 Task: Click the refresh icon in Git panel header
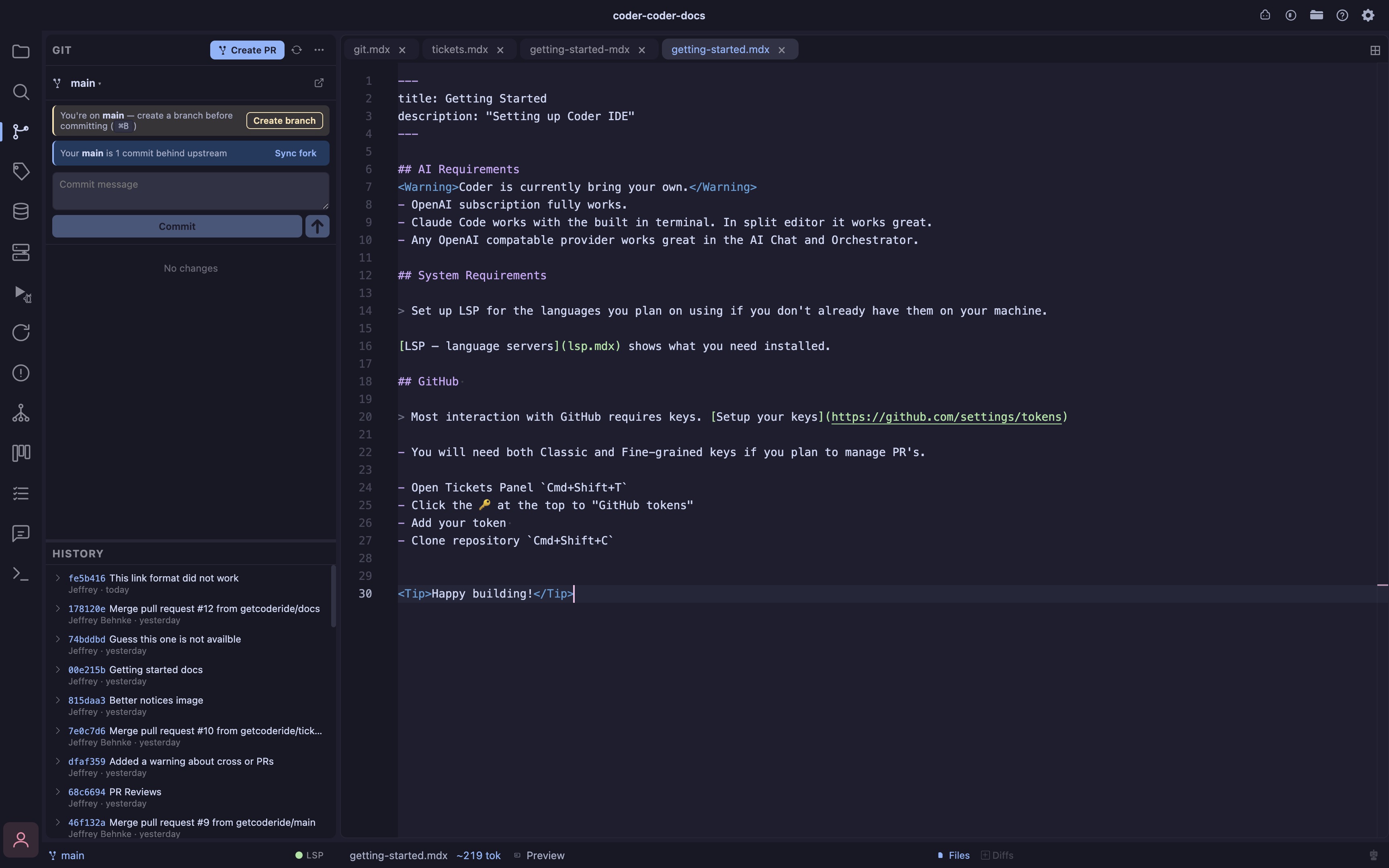point(296,50)
